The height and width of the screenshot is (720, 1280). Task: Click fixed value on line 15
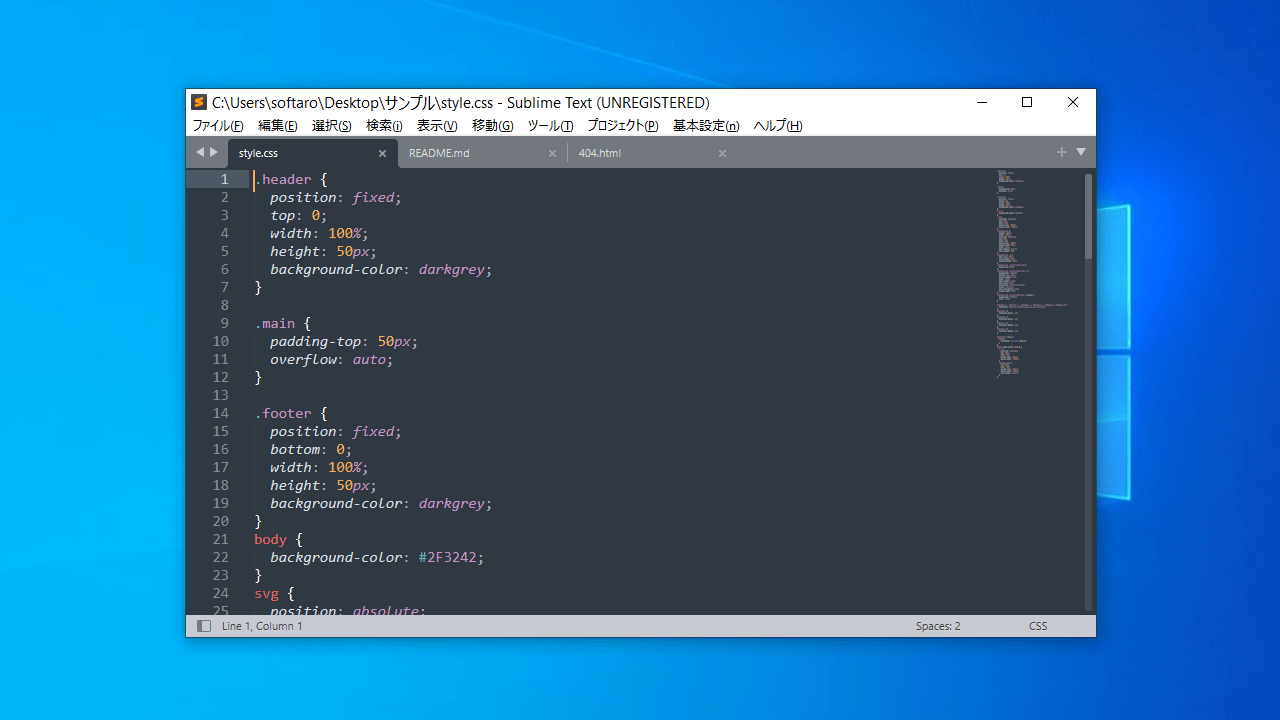[373, 431]
